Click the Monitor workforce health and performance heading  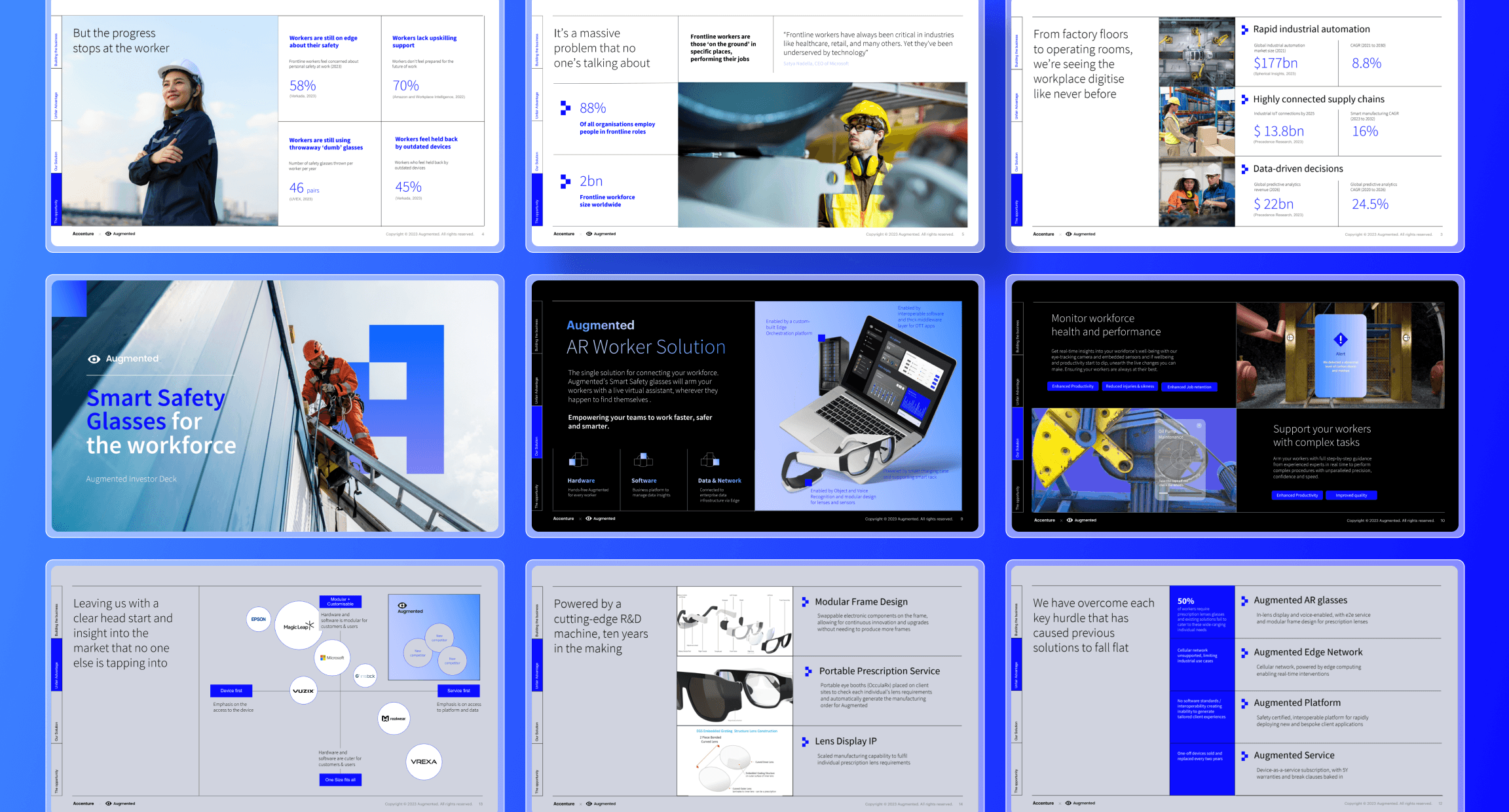click(1106, 325)
